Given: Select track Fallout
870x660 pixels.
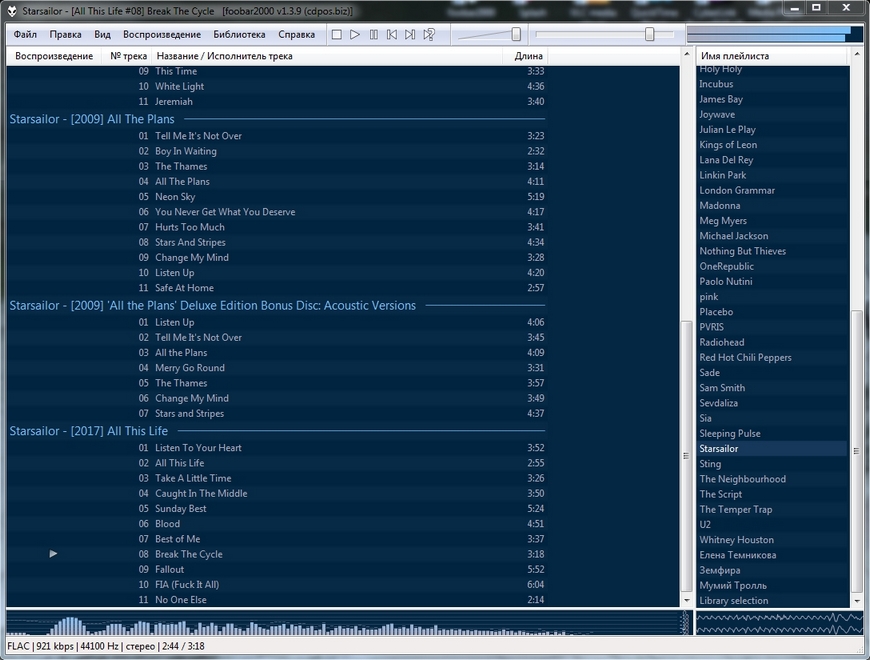Looking at the screenshot, I should click(x=277, y=570).
